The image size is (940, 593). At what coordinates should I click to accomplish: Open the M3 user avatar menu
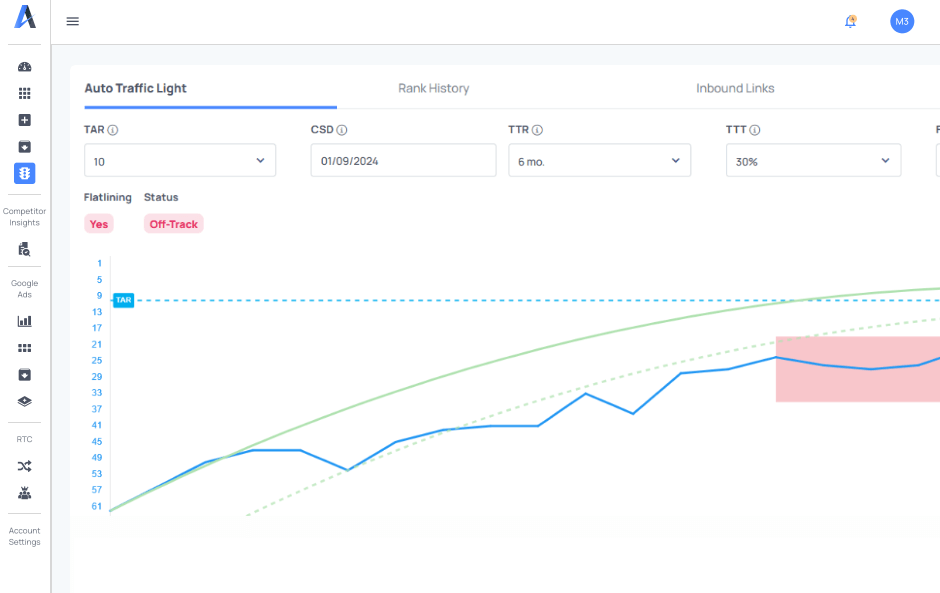click(902, 21)
